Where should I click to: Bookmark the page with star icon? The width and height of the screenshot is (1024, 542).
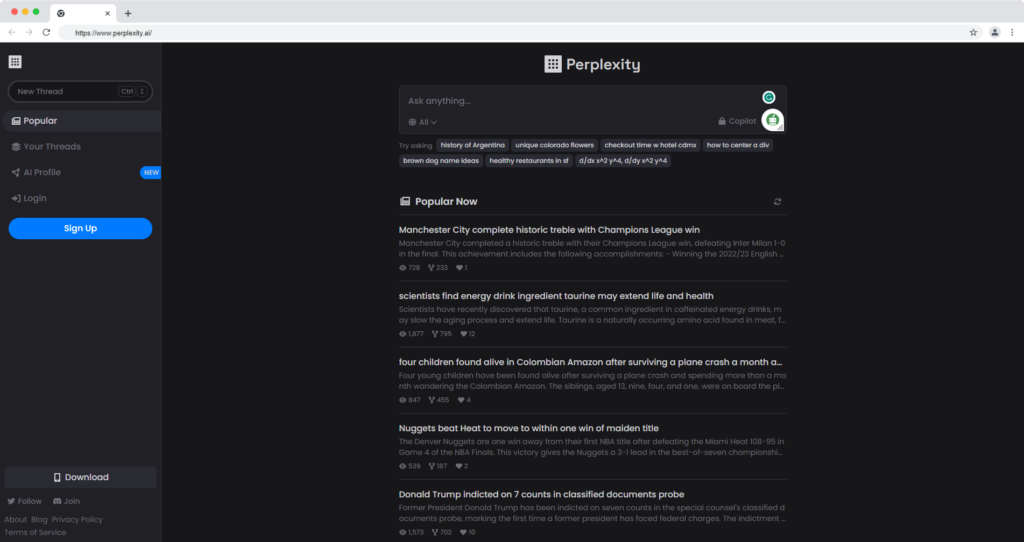pos(973,33)
